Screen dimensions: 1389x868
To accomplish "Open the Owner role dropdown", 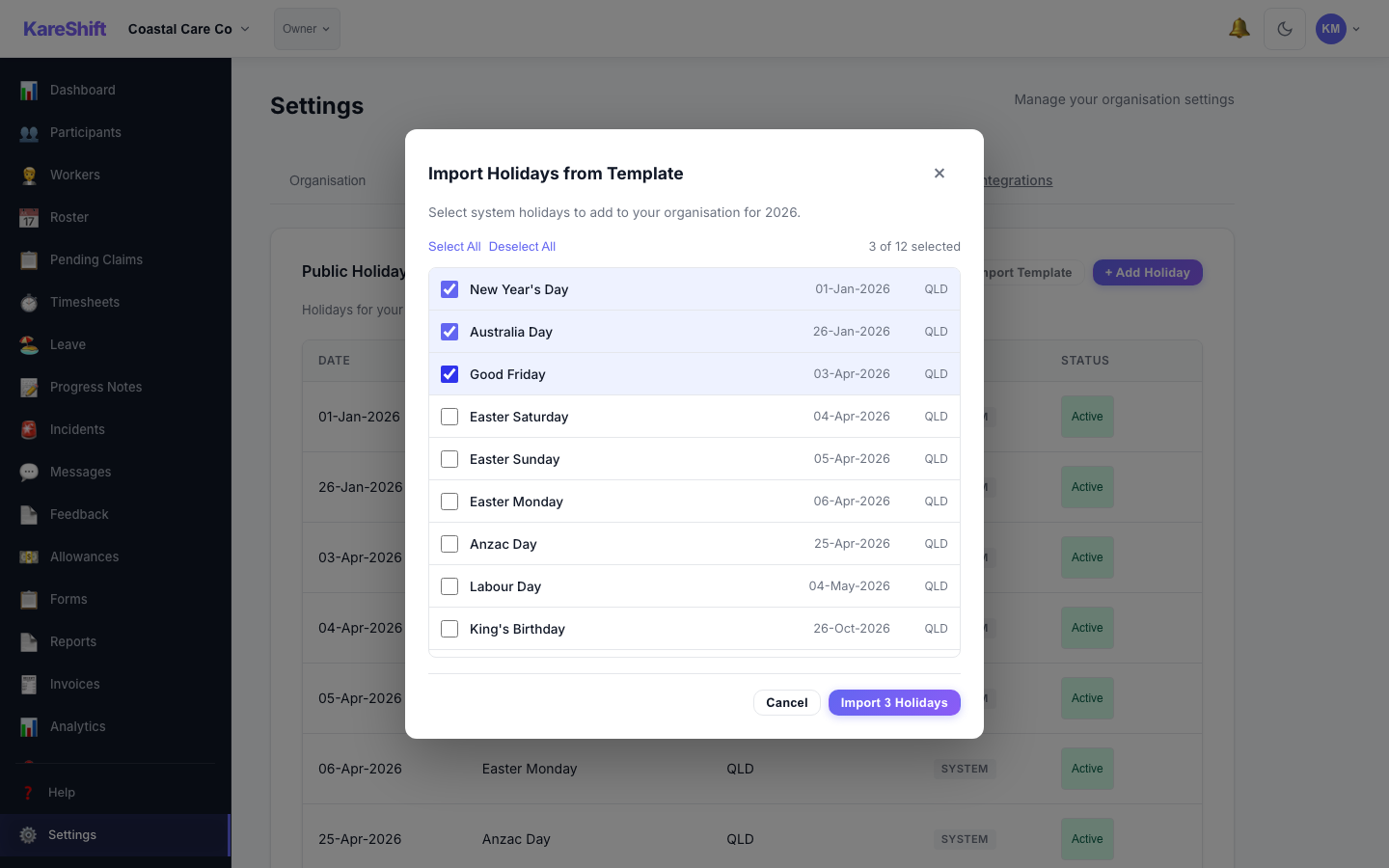I will click(x=307, y=29).
